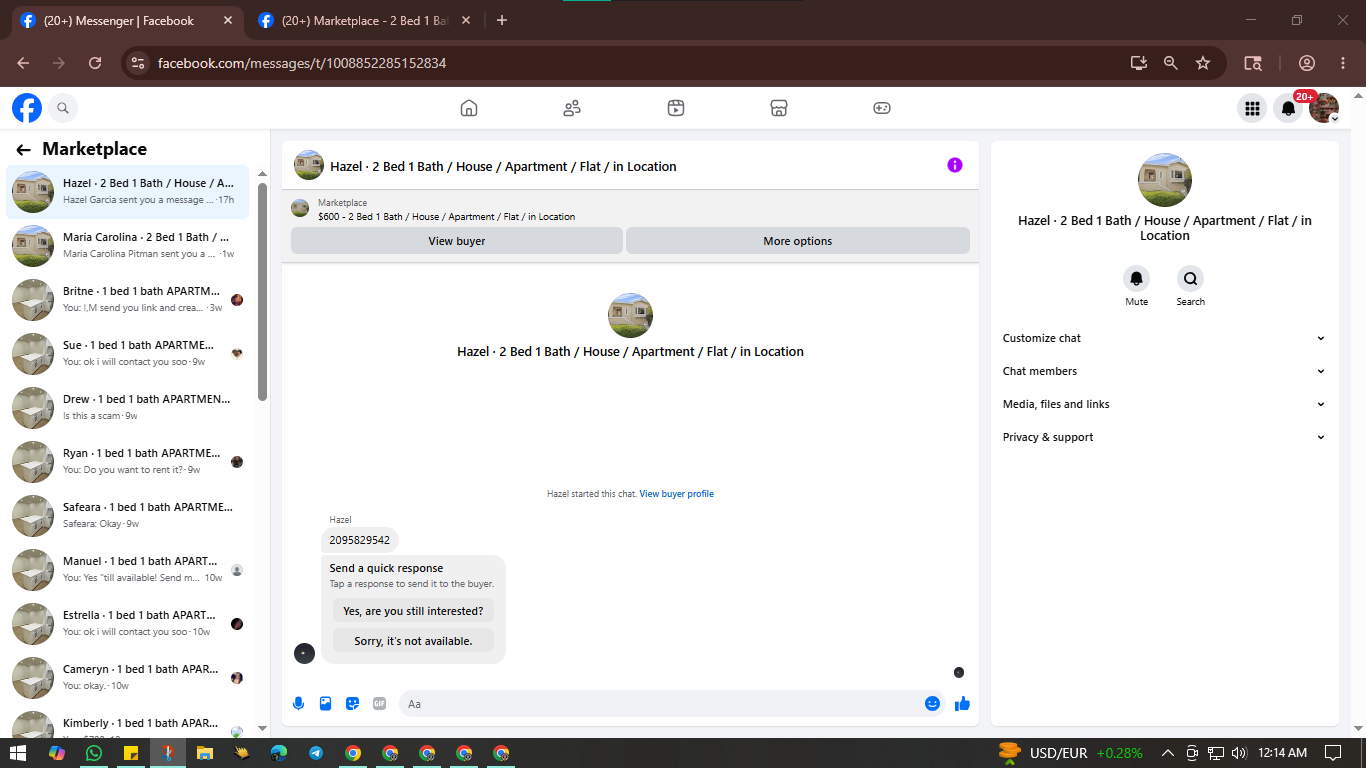The width and height of the screenshot is (1366, 768).
Task: Click the conversation list scrollbar
Action: [263, 290]
